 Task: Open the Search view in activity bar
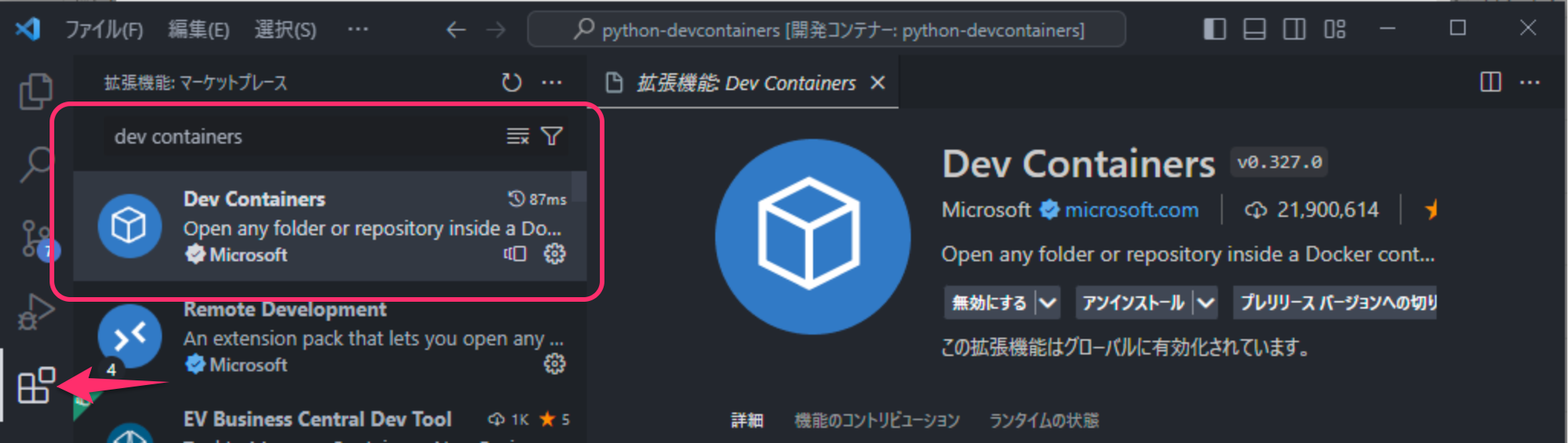[x=36, y=164]
